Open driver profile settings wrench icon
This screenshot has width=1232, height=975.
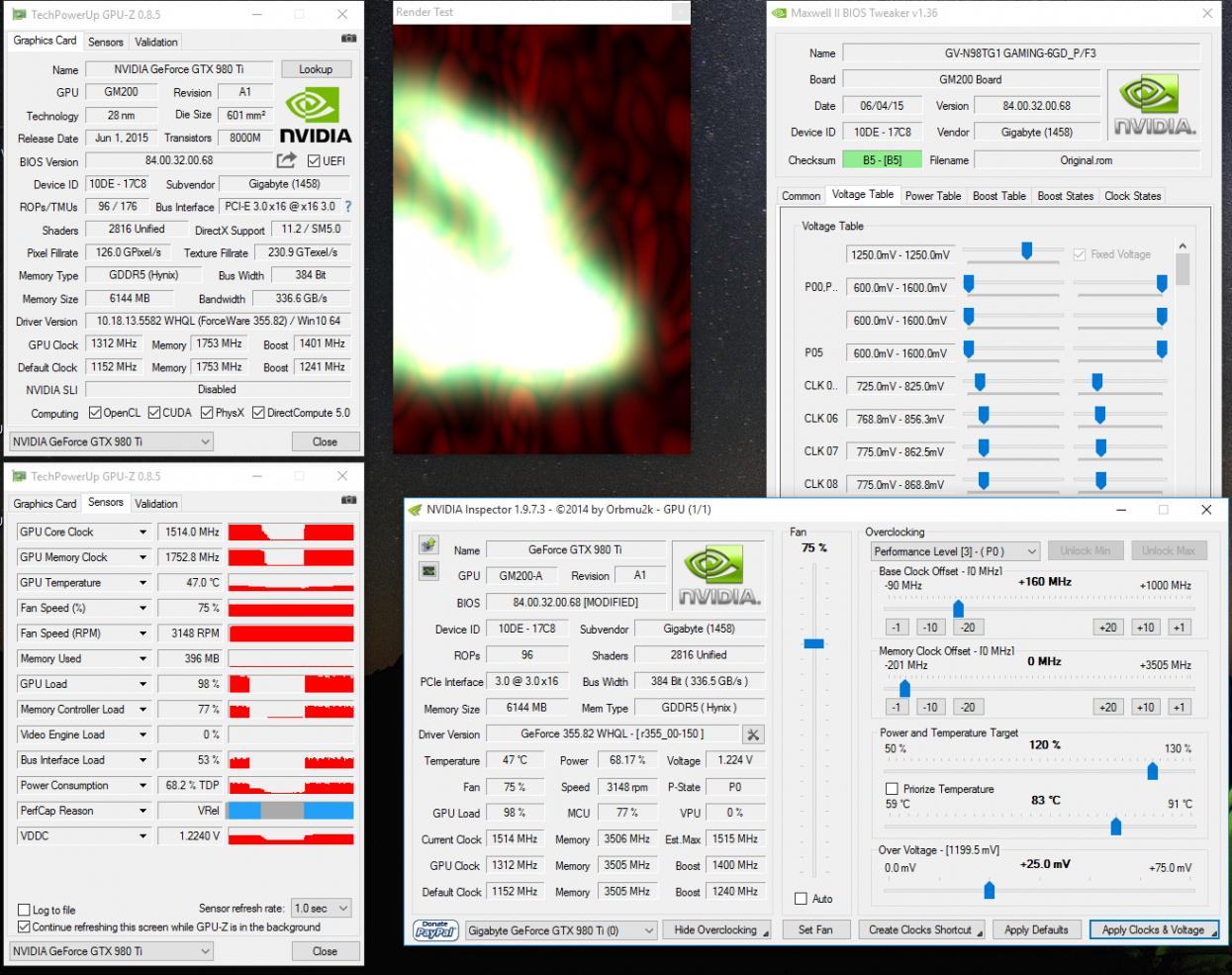[x=753, y=734]
